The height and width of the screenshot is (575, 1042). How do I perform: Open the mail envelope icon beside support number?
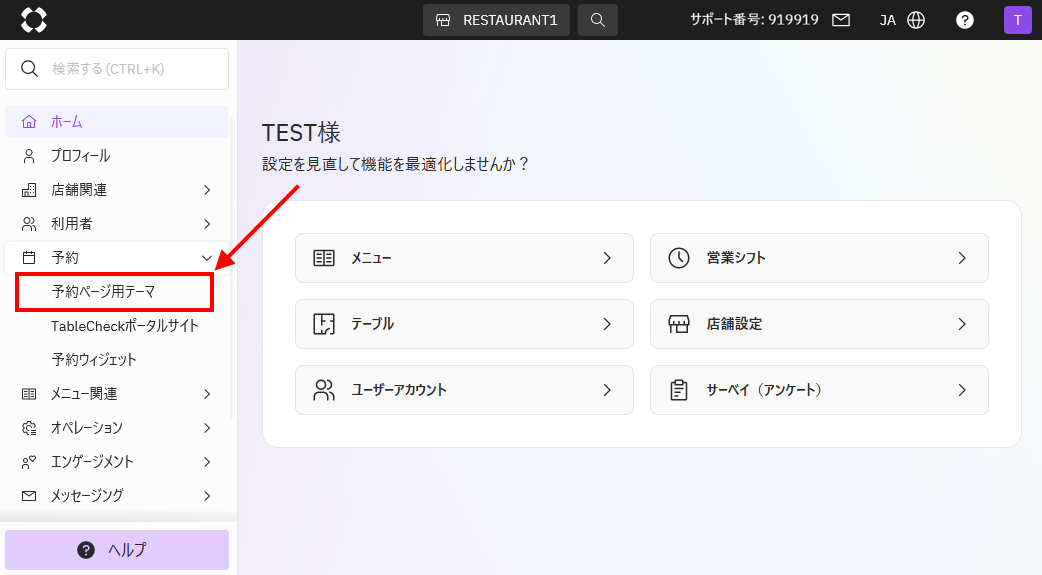click(841, 20)
